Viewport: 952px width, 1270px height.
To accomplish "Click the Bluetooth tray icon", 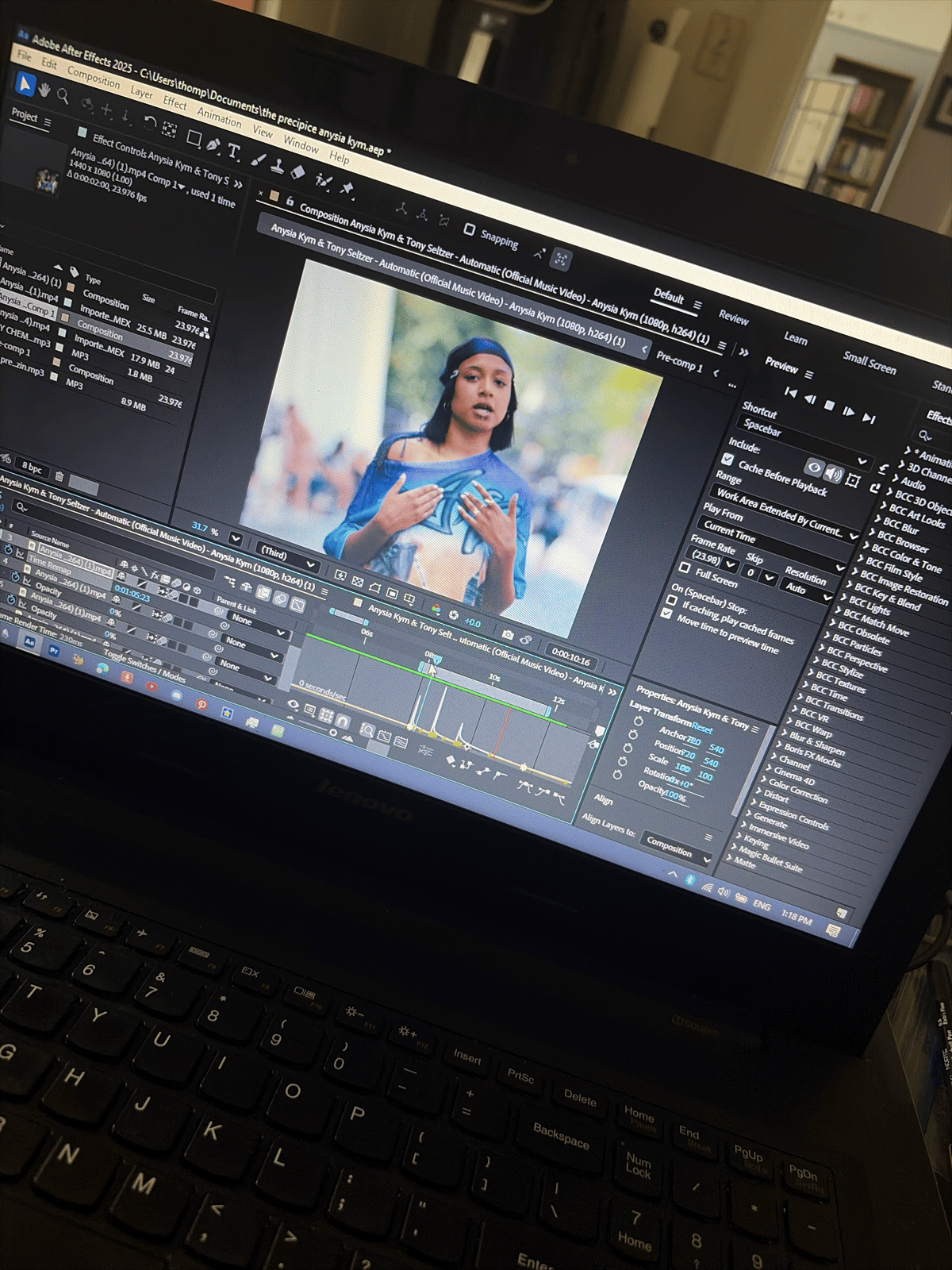I will [690, 880].
